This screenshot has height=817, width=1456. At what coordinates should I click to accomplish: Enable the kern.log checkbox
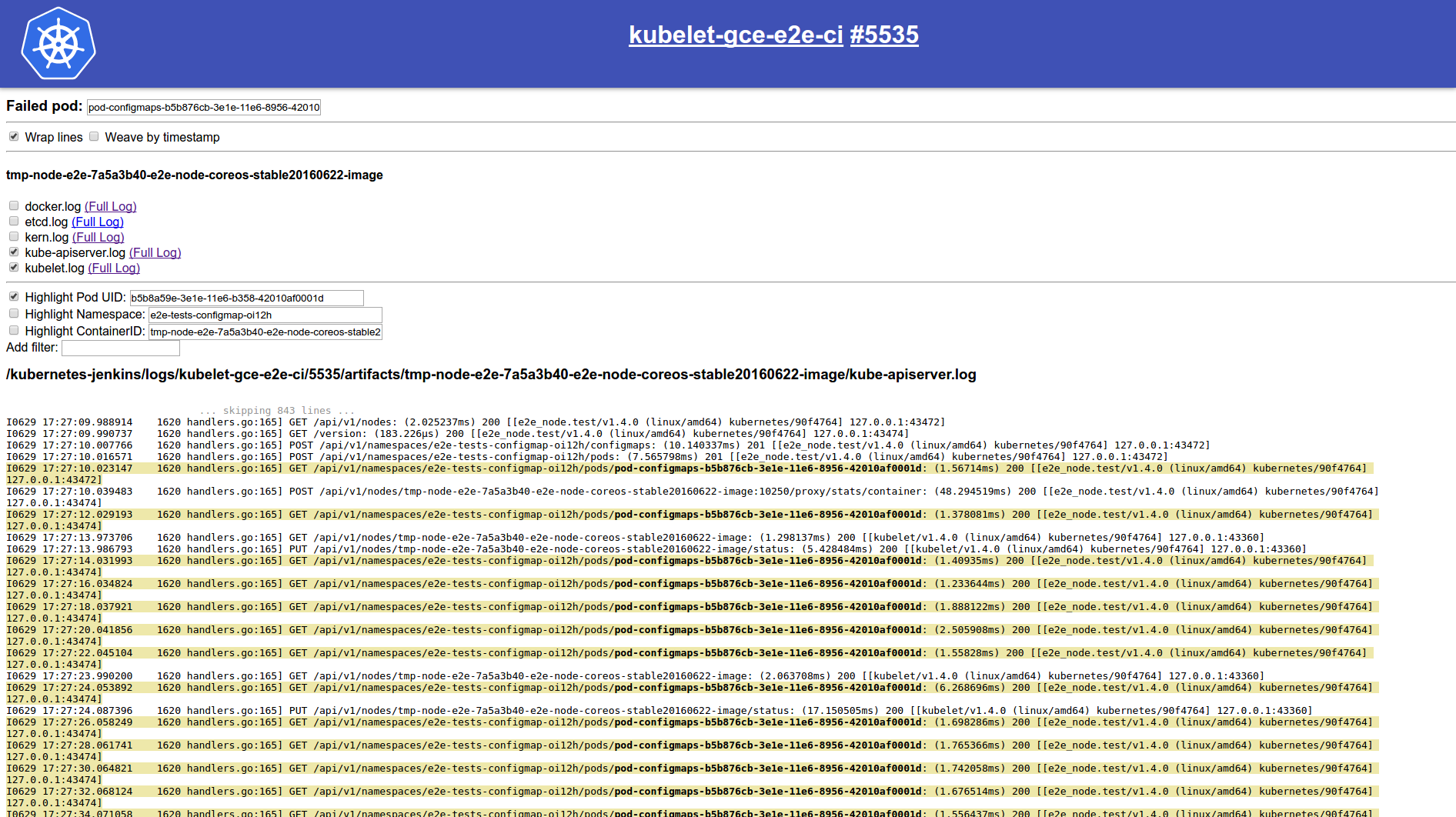(x=14, y=237)
